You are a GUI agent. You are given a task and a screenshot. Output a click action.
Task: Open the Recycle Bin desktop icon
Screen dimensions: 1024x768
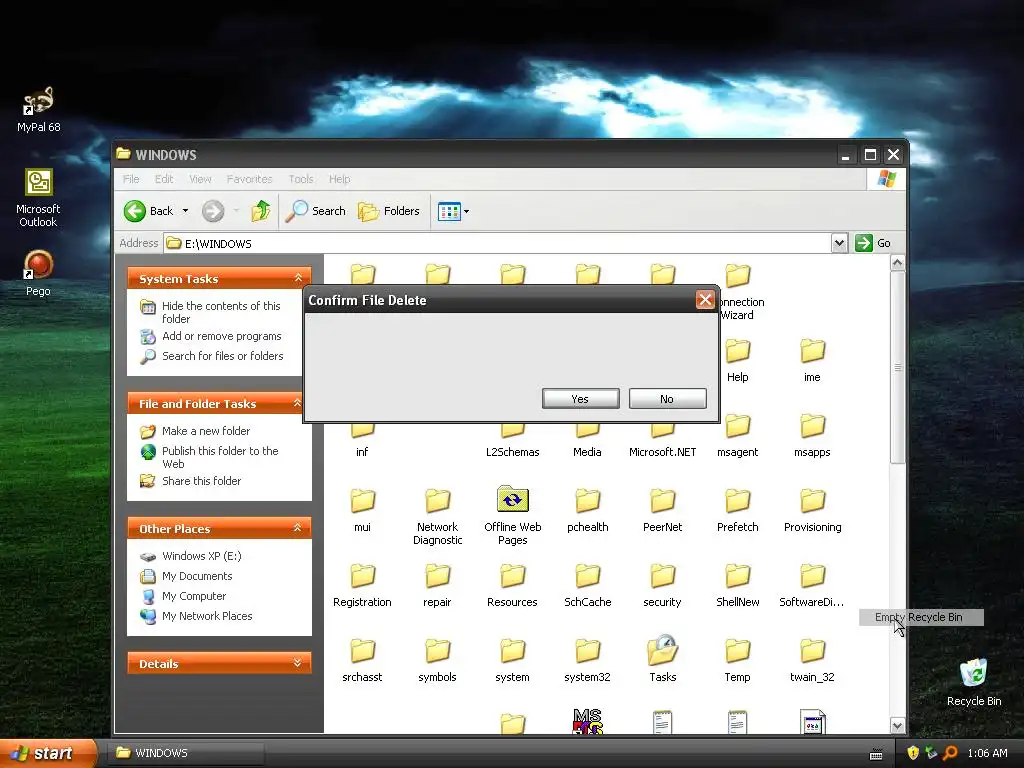tap(974, 682)
